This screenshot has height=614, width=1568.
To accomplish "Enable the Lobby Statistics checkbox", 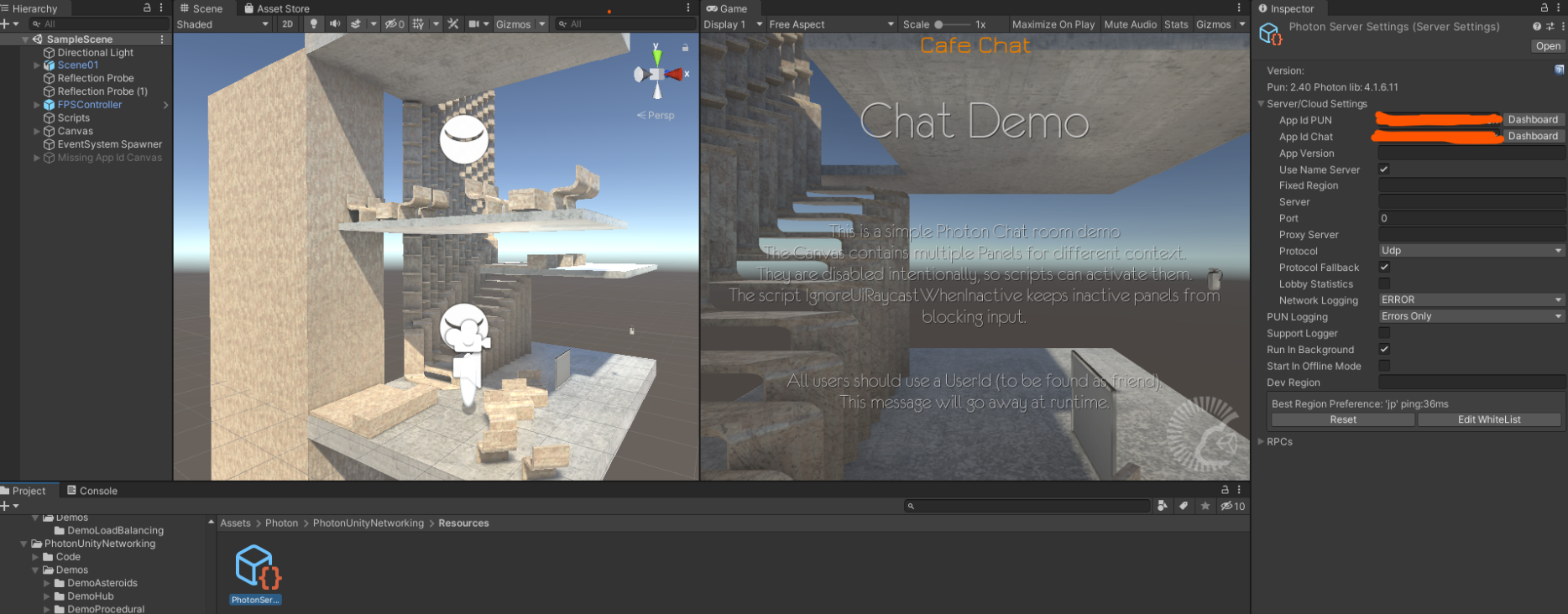I will tap(1384, 284).
